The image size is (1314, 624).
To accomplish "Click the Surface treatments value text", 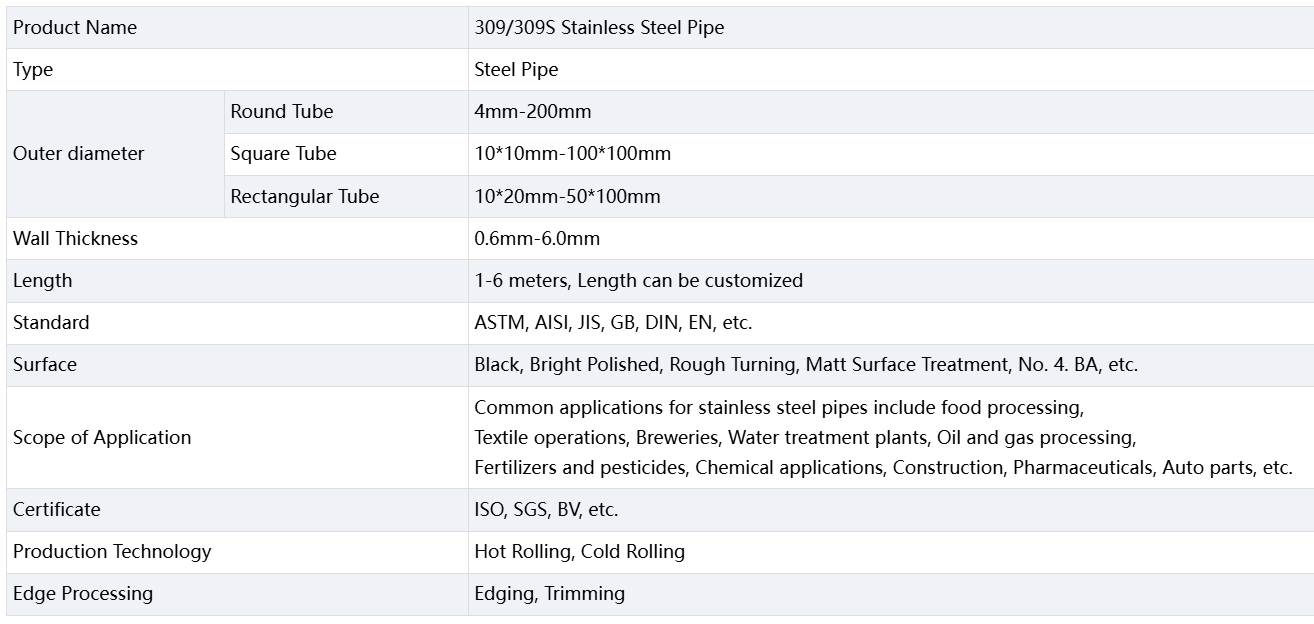I will coord(805,365).
